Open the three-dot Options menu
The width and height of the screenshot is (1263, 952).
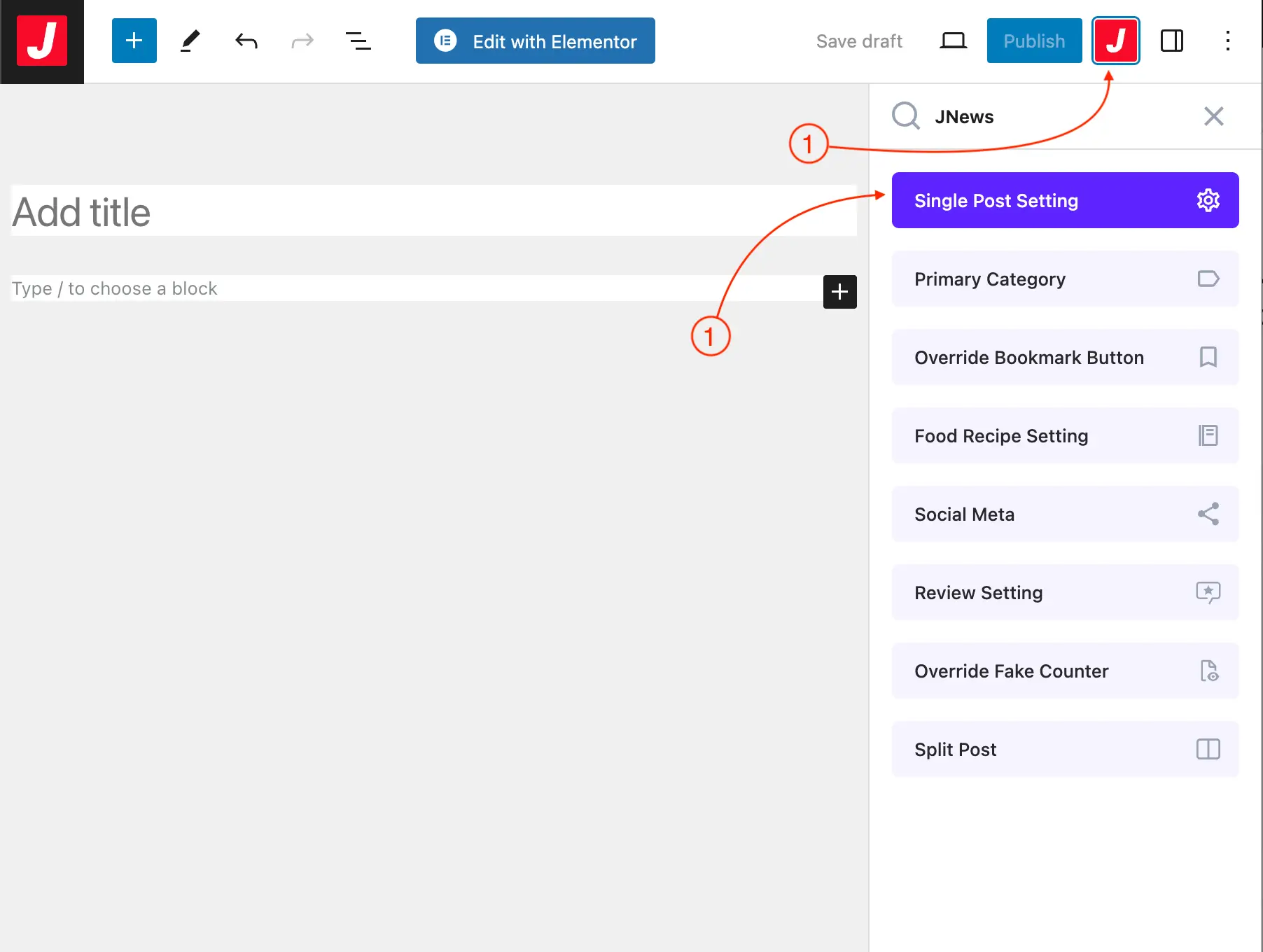click(1227, 41)
